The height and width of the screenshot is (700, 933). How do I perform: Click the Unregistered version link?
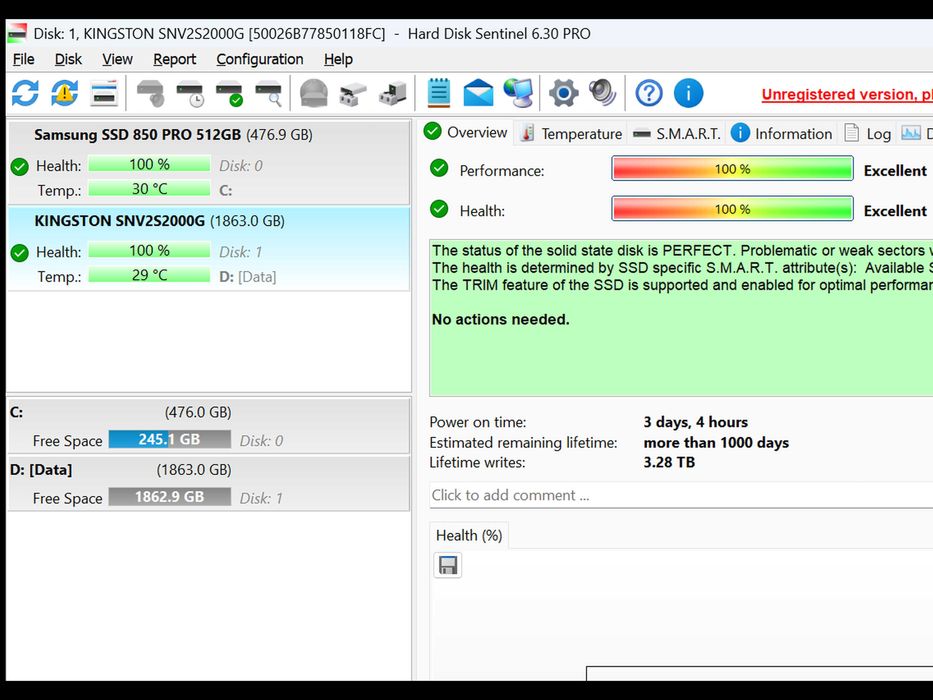(x=847, y=94)
